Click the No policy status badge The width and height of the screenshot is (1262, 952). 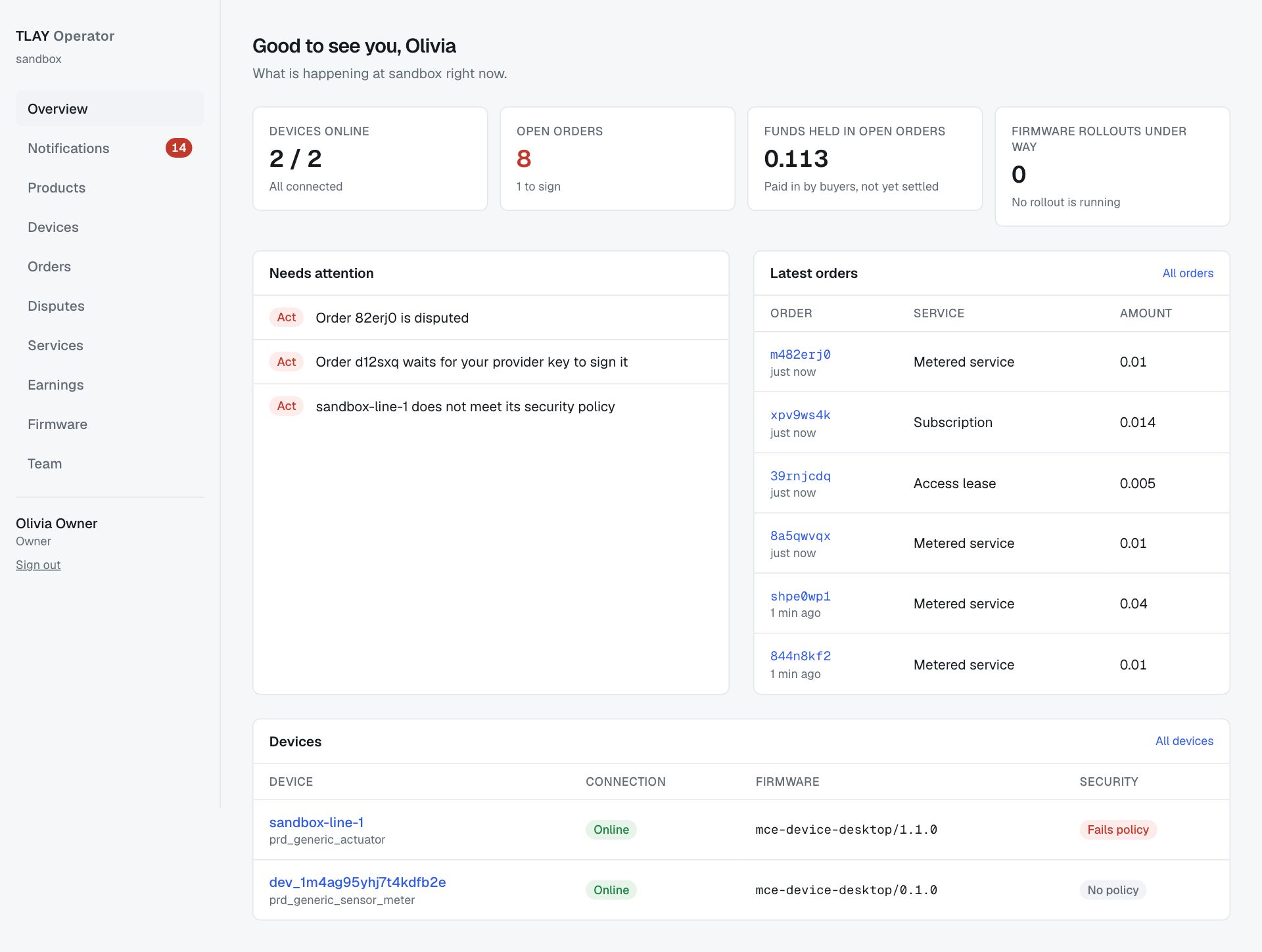point(1112,890)
